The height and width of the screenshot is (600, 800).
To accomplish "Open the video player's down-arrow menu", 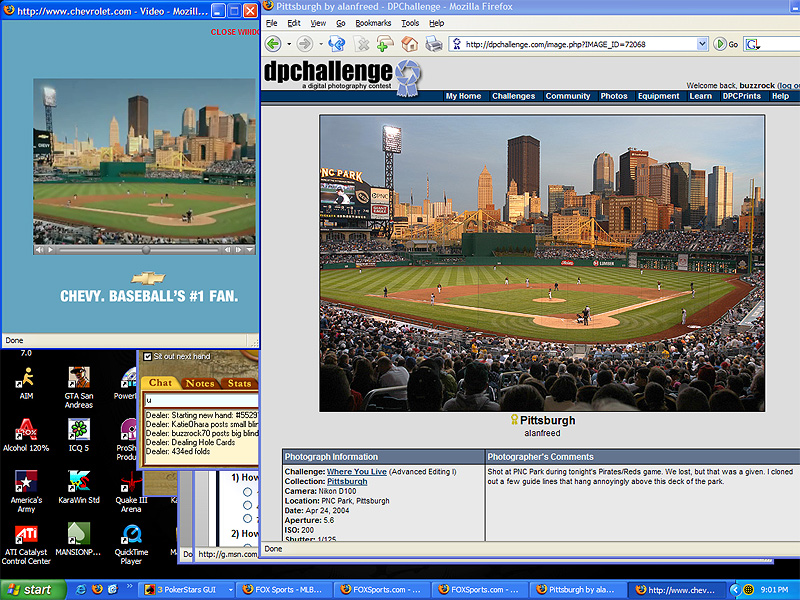I will click(x=249, y=249).
